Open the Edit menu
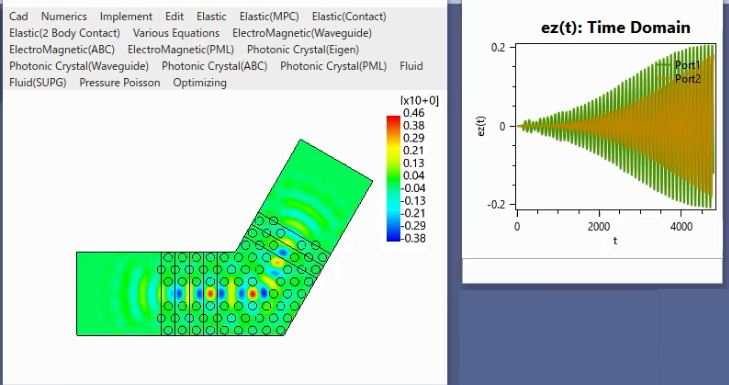This screenshot has height=385, width=729. (174, 16)
